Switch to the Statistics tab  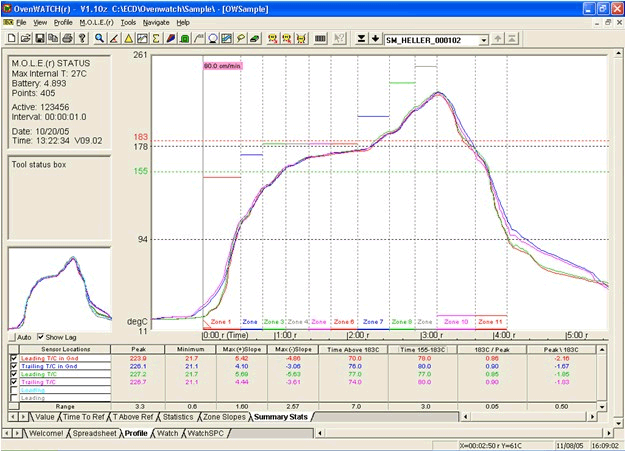178,417
